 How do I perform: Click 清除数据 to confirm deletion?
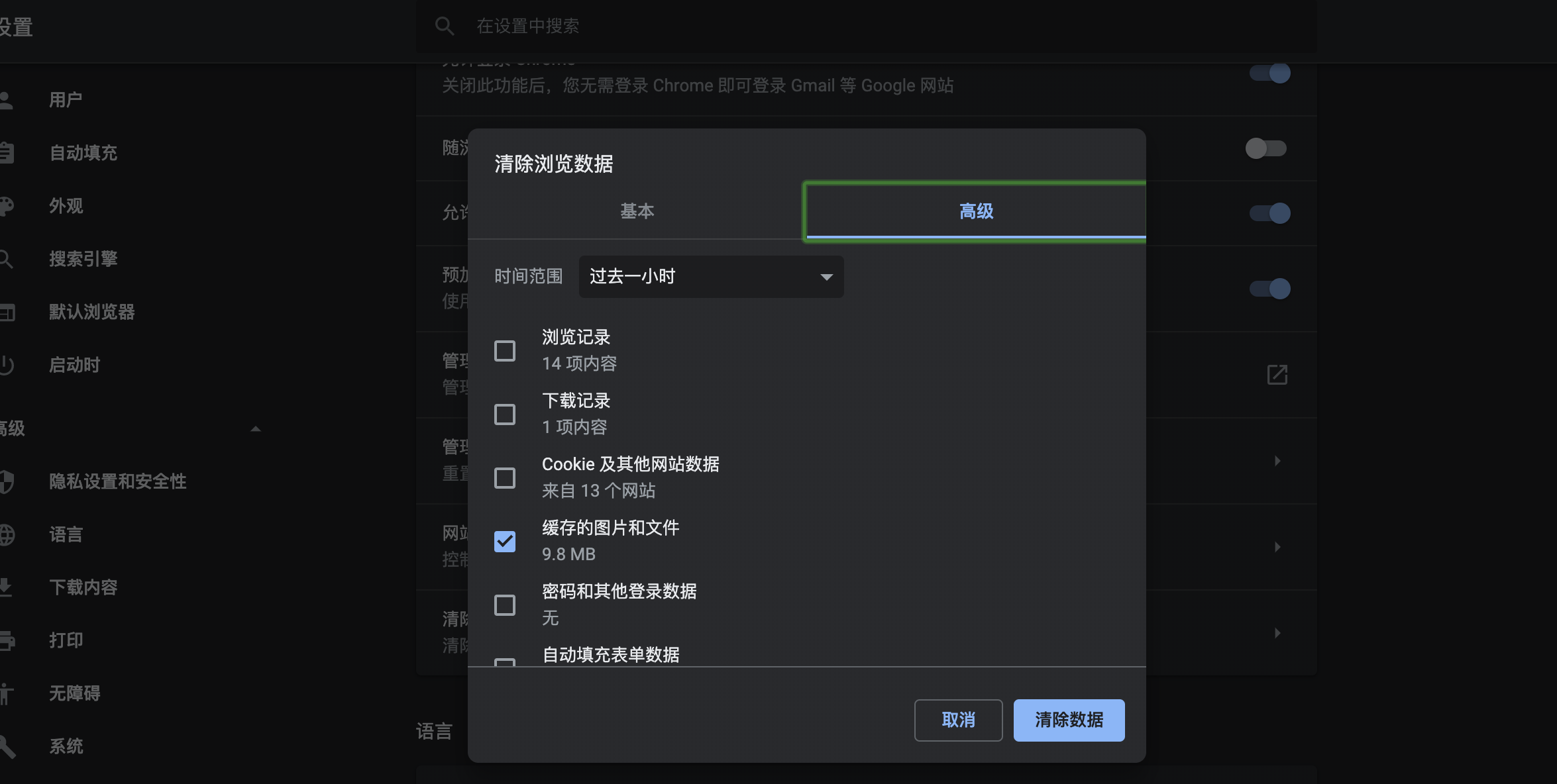click(x=1068, y=720)
